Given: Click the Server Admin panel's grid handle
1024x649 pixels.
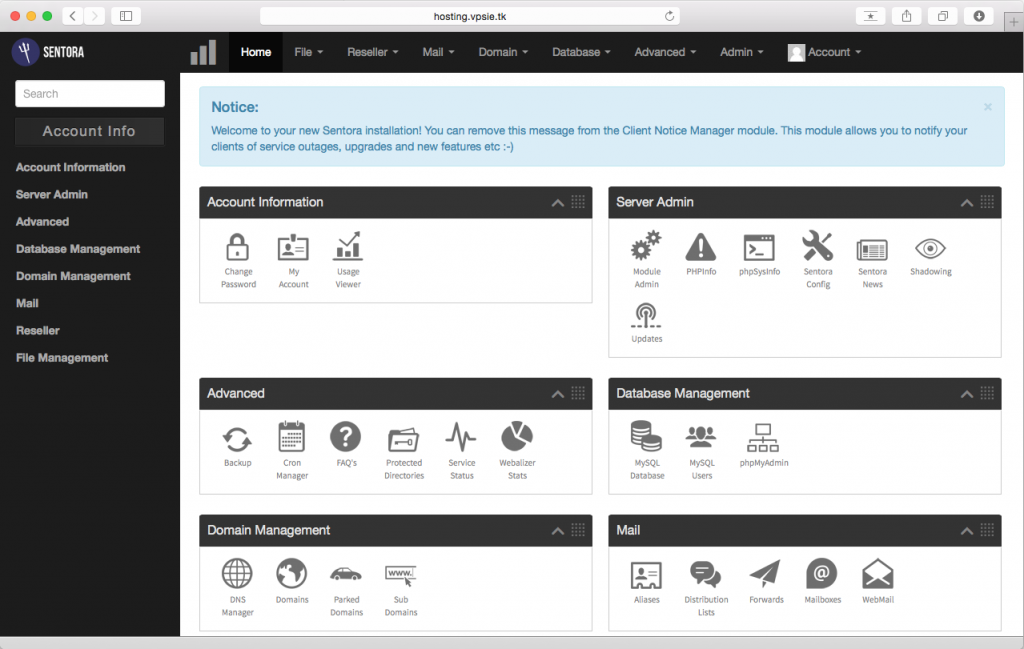Looking at the screenshot, I should click(x=987, y=202).
